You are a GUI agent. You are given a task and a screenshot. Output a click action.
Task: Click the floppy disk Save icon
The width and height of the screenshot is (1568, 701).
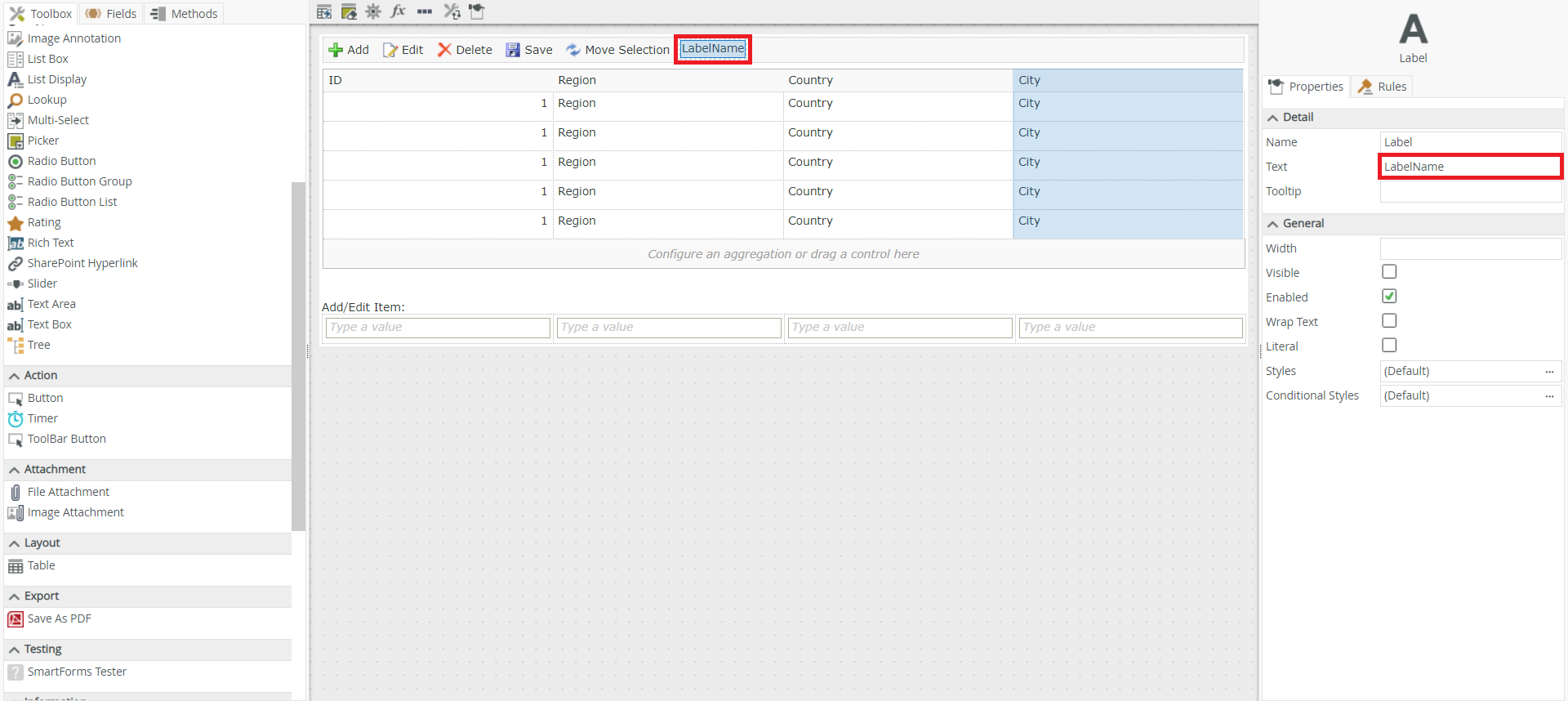513,50
